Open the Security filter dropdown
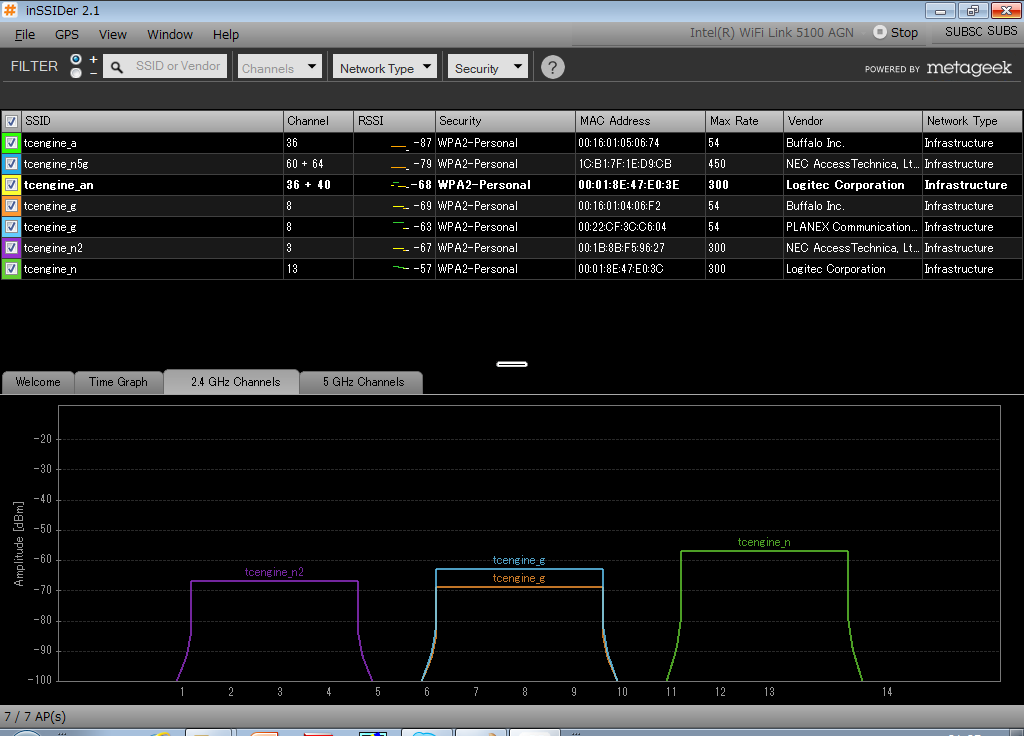 [488, 68]
